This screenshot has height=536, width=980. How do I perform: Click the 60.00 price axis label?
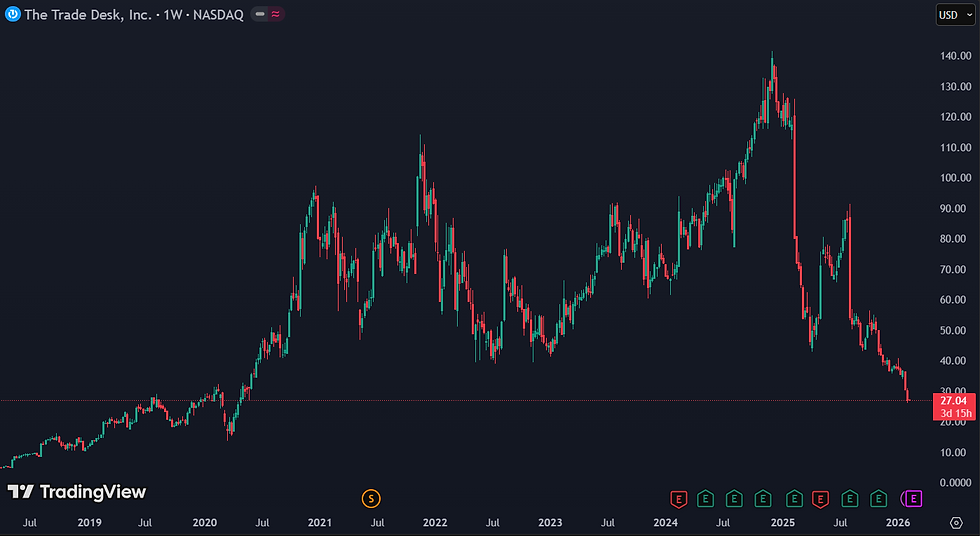click(x=953, y=299)
